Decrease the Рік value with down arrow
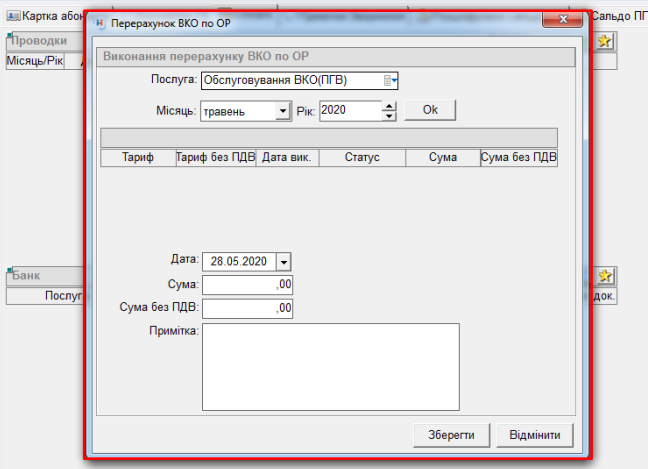Screen dimensions: 648x469 389,115
